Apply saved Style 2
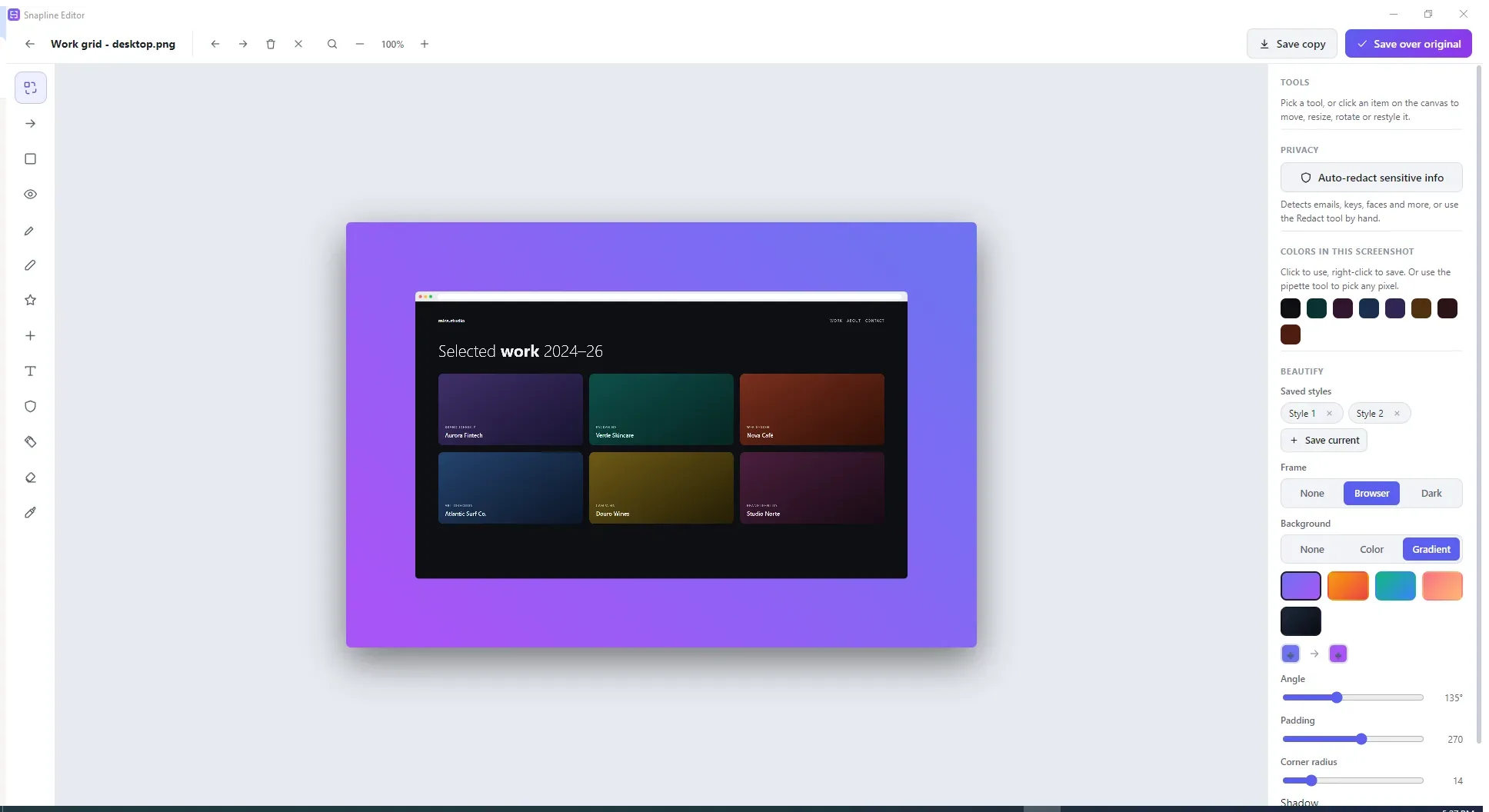The width and height of the screenshot is (1489, 812). coord(1370,414)
